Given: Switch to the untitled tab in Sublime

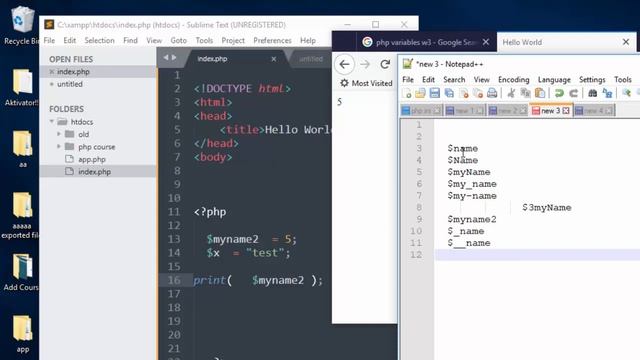Looking at the screenshot, I should 311,59.
